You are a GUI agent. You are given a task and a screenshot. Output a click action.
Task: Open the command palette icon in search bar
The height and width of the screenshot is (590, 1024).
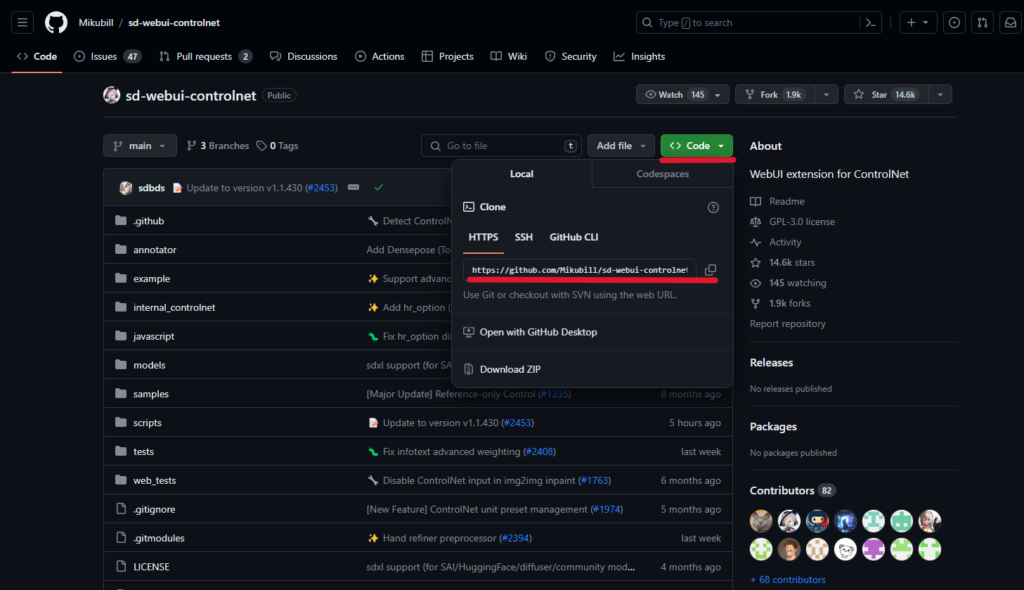click(x=871, y=22)
